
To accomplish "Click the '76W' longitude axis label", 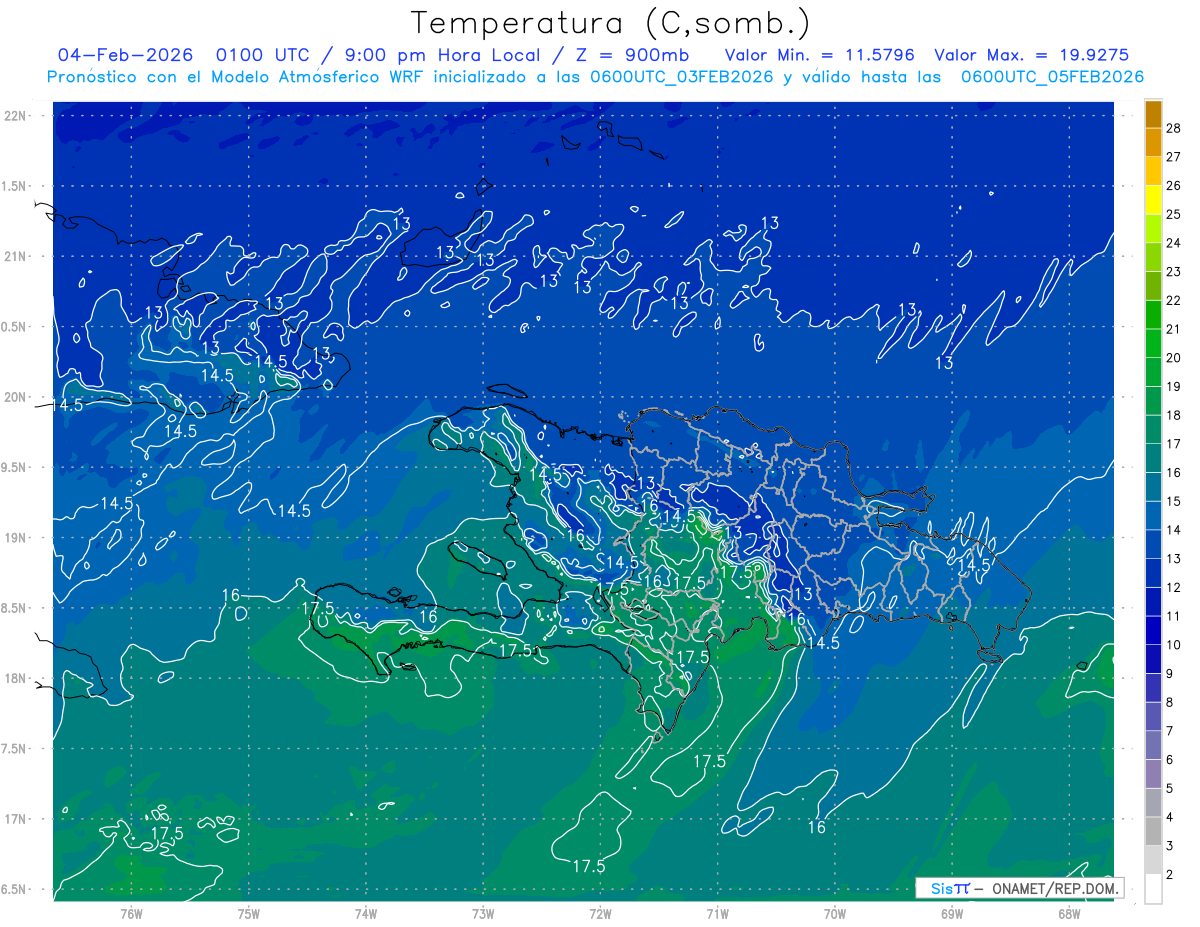I will [131, 914].
